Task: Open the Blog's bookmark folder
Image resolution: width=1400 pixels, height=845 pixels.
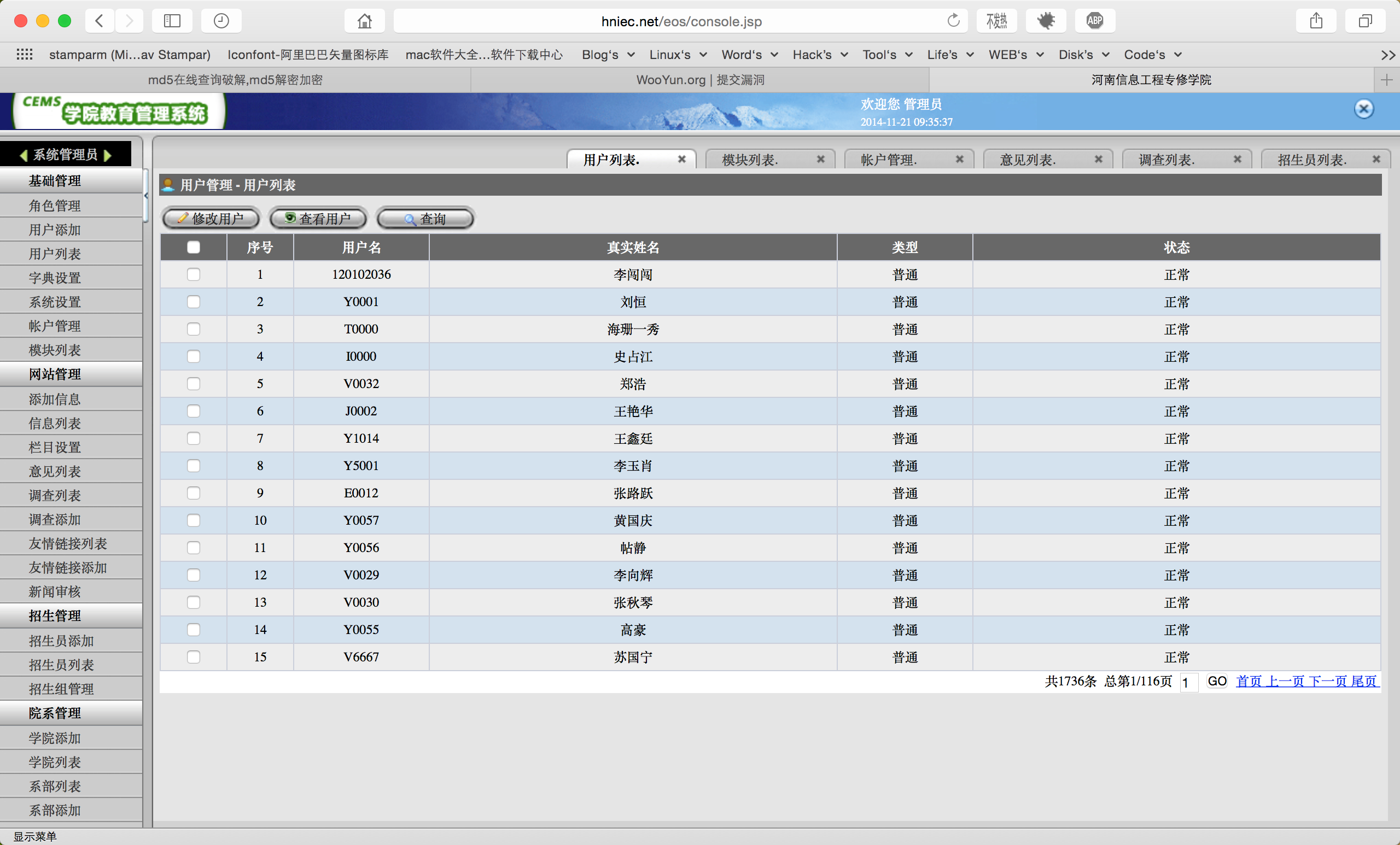Action: click(608, 55)
